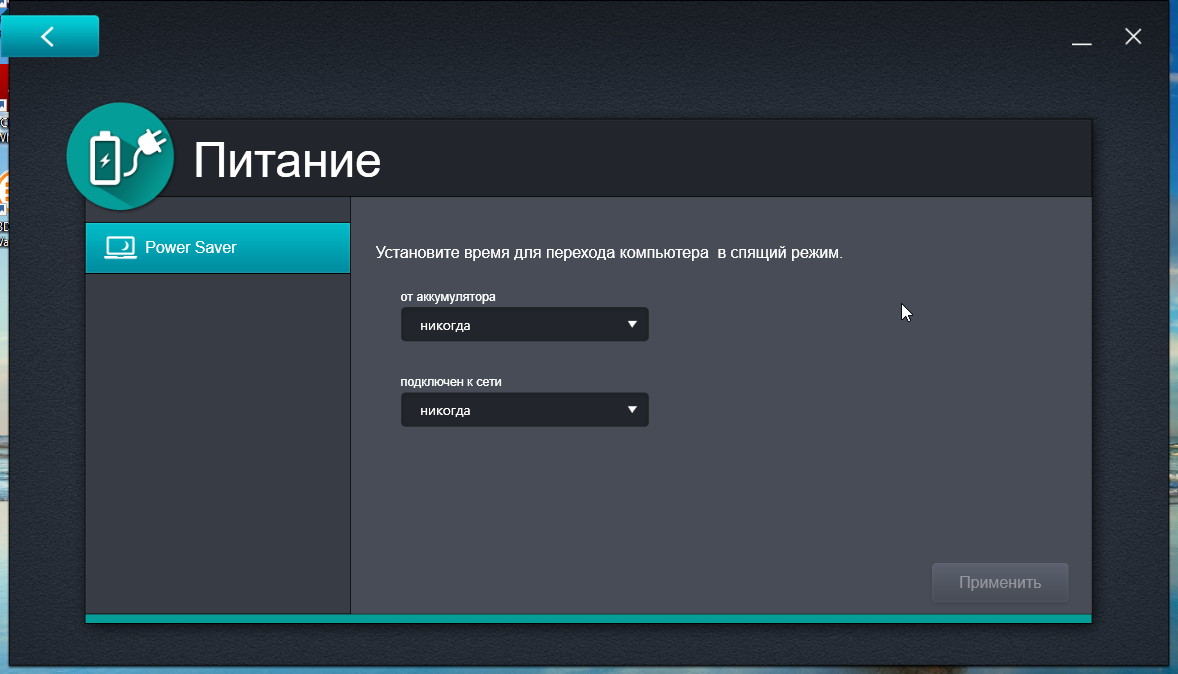Screen dimensions: 1178x674
Task: Click the back arrow button
Action: pos(48,36)
